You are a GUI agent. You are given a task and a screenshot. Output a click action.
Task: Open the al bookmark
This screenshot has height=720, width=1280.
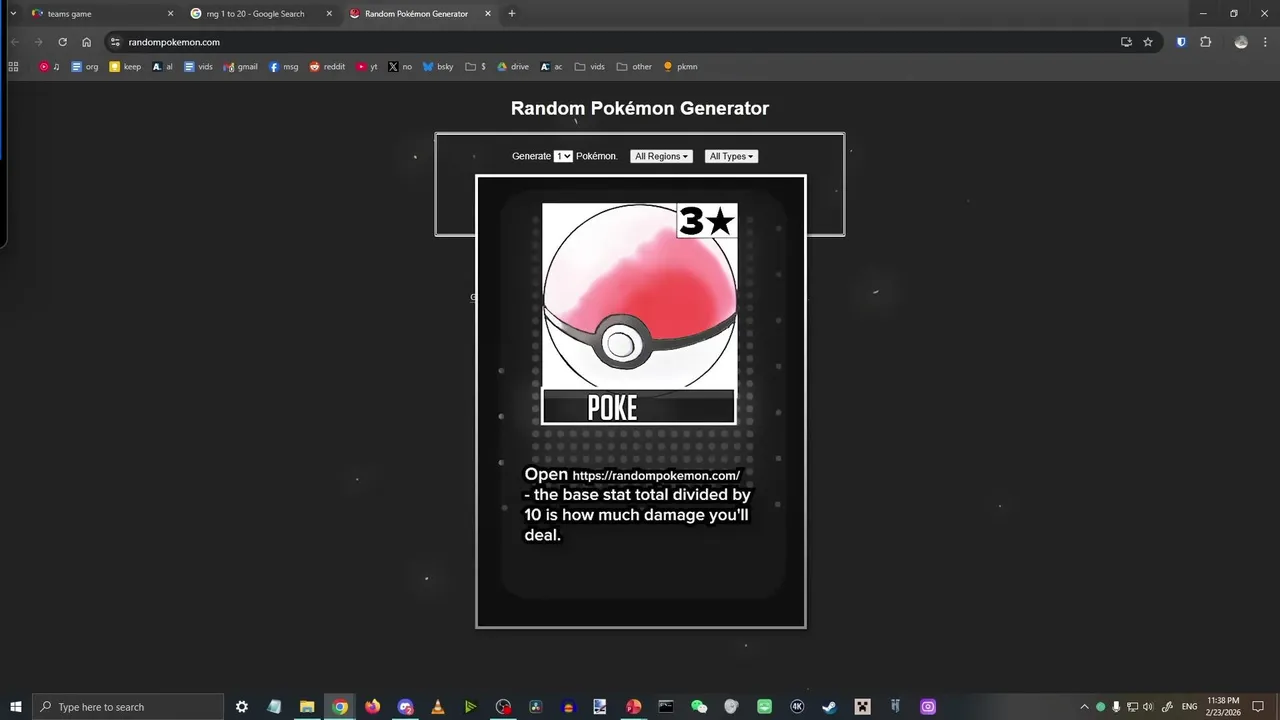pyautogui.click(x=162, y=67)
